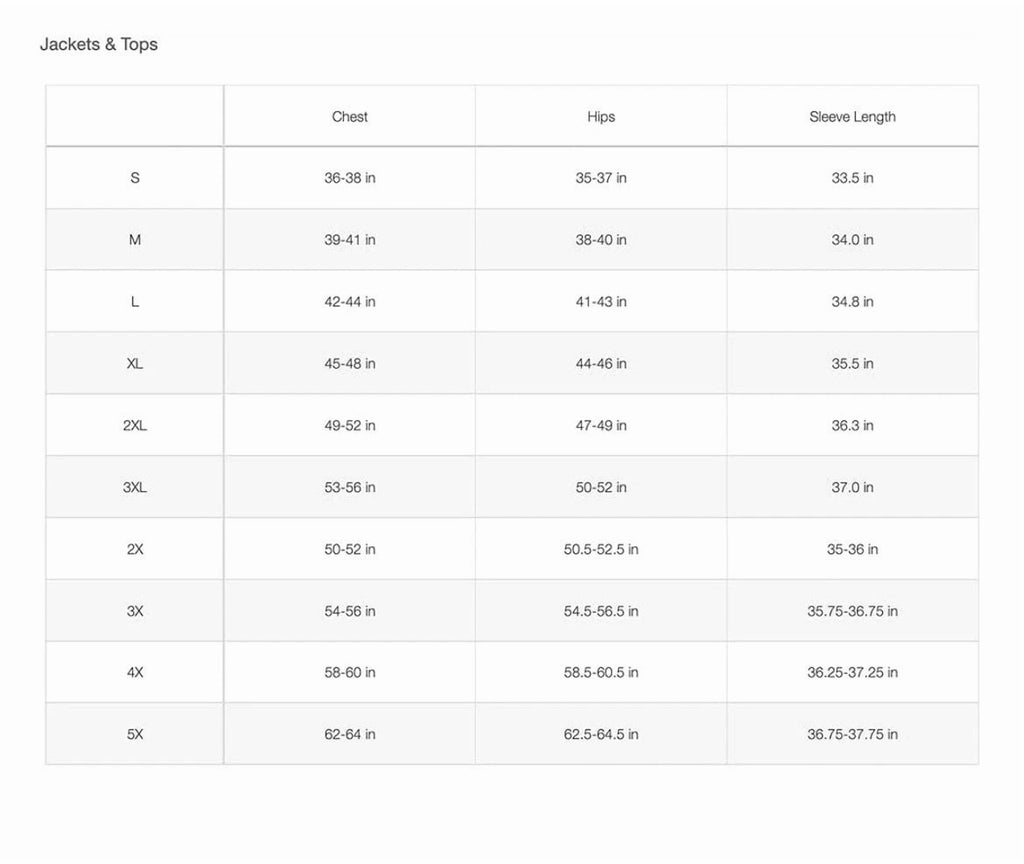Click the M size row label
Screen dimensions: 1024x864
click(x=135, y=240)
